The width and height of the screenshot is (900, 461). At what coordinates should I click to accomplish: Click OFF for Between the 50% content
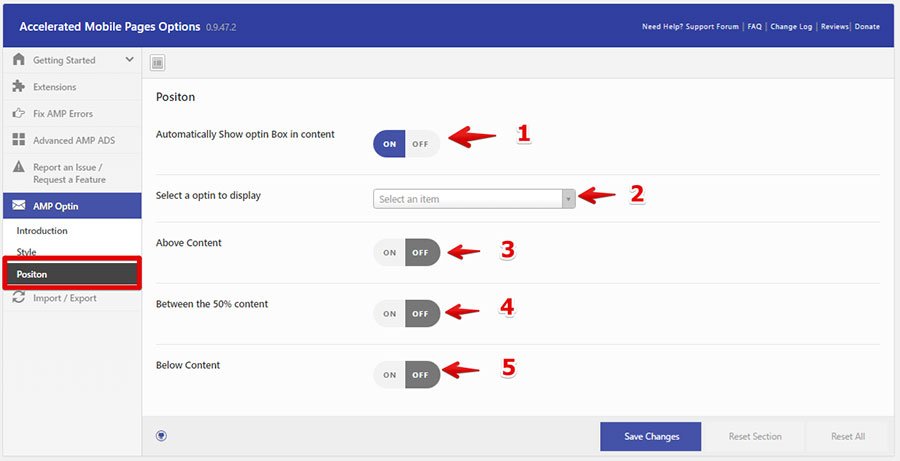tap(422, 313)
